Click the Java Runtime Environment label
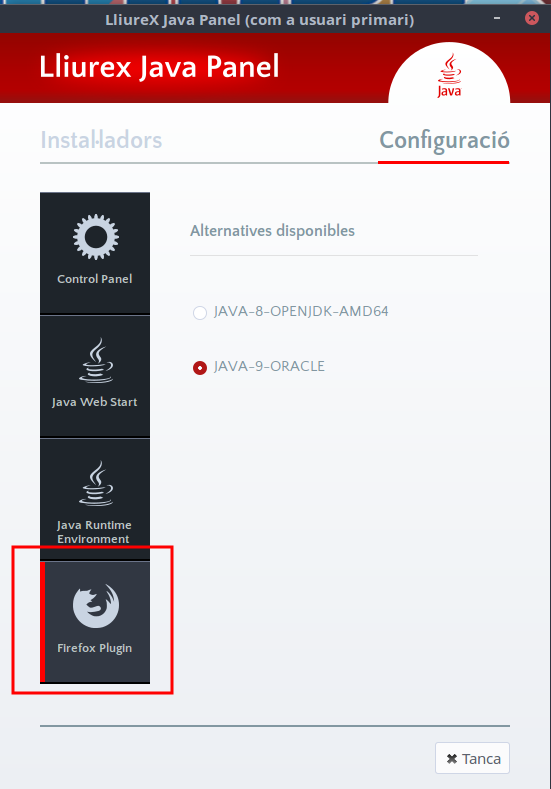Viewport: 551px width, 789px height. pos(94,532)
